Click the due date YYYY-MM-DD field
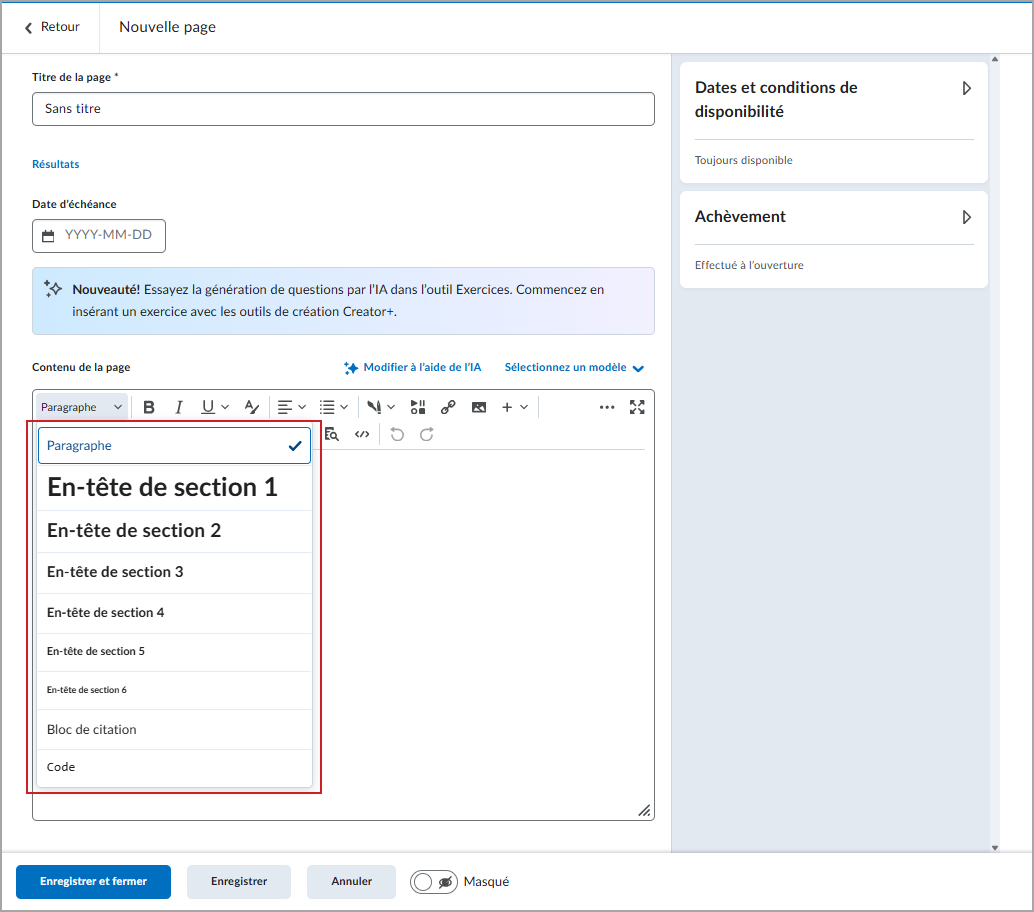This screenshot has height=912, width=1034. point(99,236)
